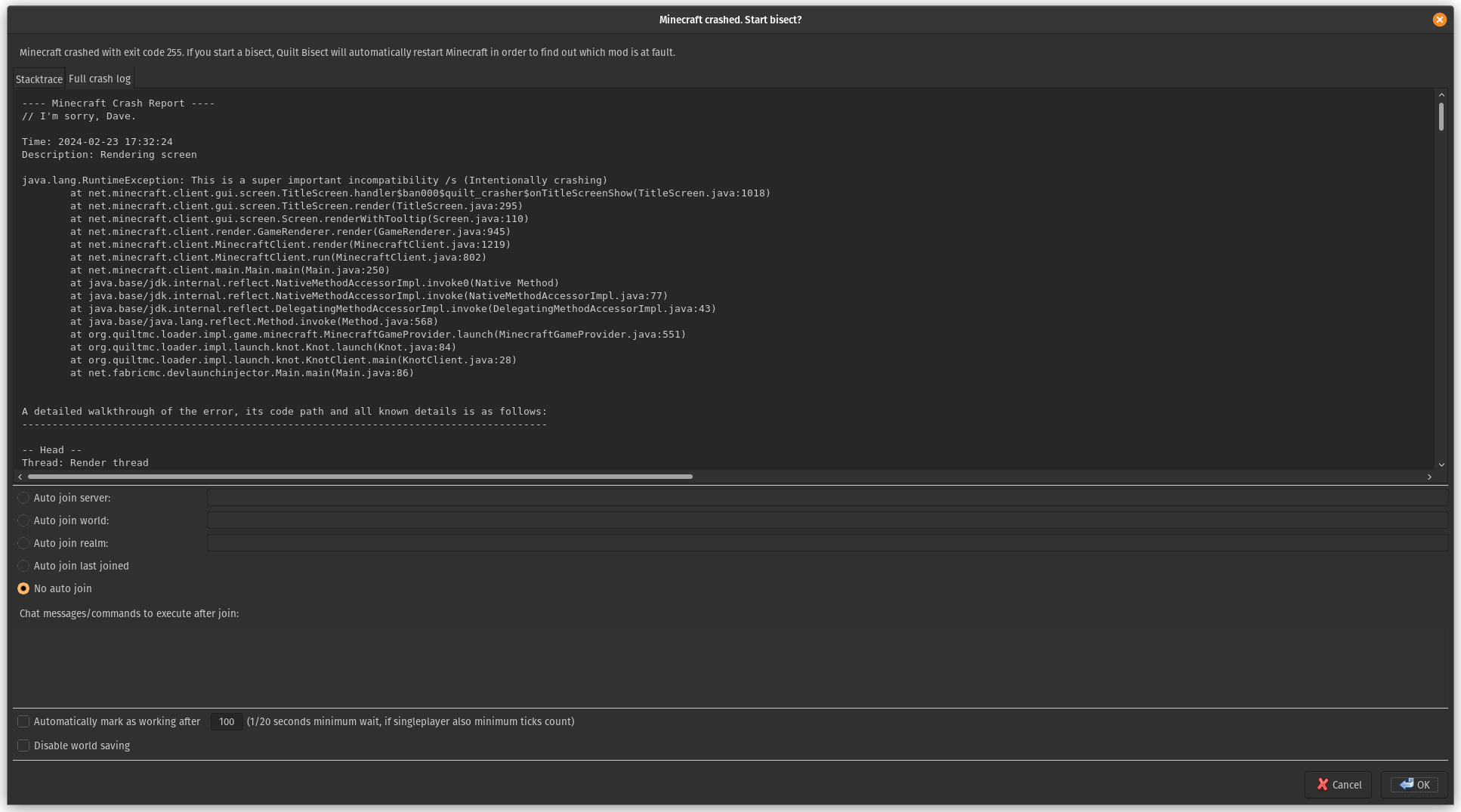Screen dimensions: 1461x812
Task: Click the Cancel button
Action: (x=1338, y=785)
